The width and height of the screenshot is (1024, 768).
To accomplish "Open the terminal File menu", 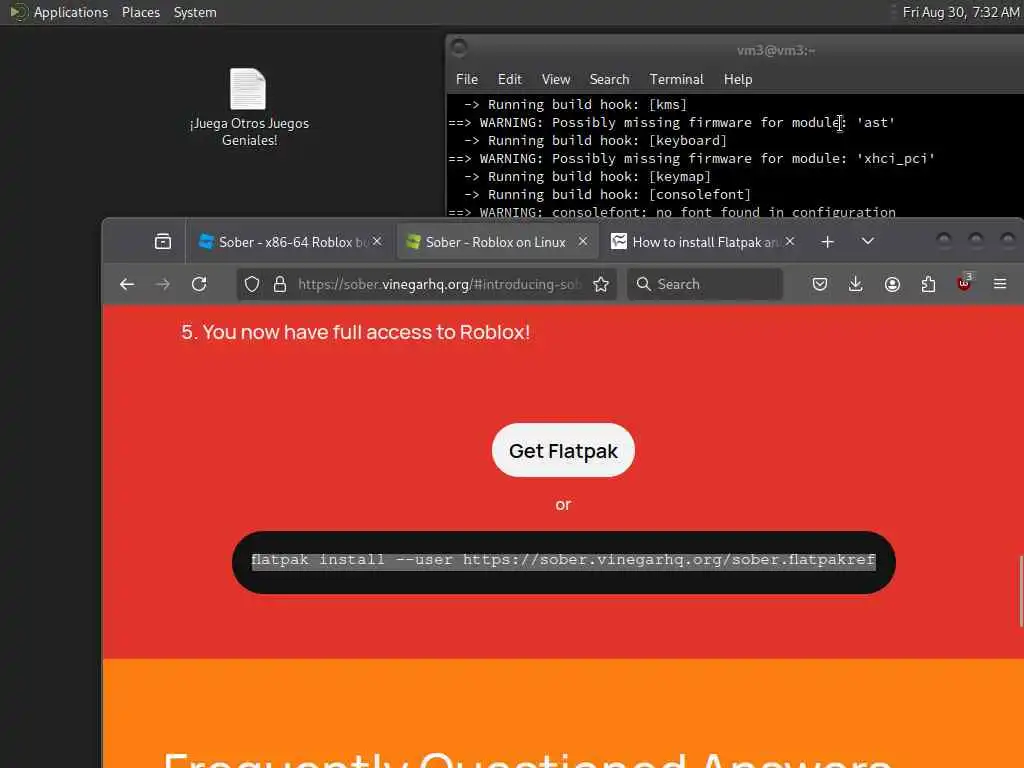I will [x=466, y=79].
